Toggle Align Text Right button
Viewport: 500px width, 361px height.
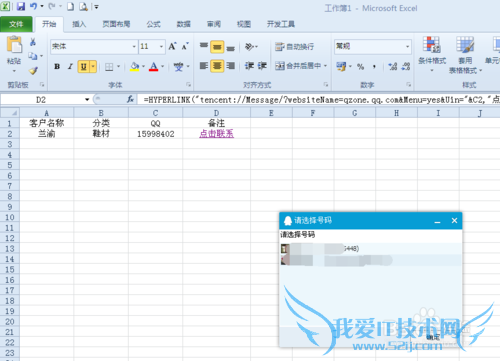pyautogui.click(x=230, y=66)
